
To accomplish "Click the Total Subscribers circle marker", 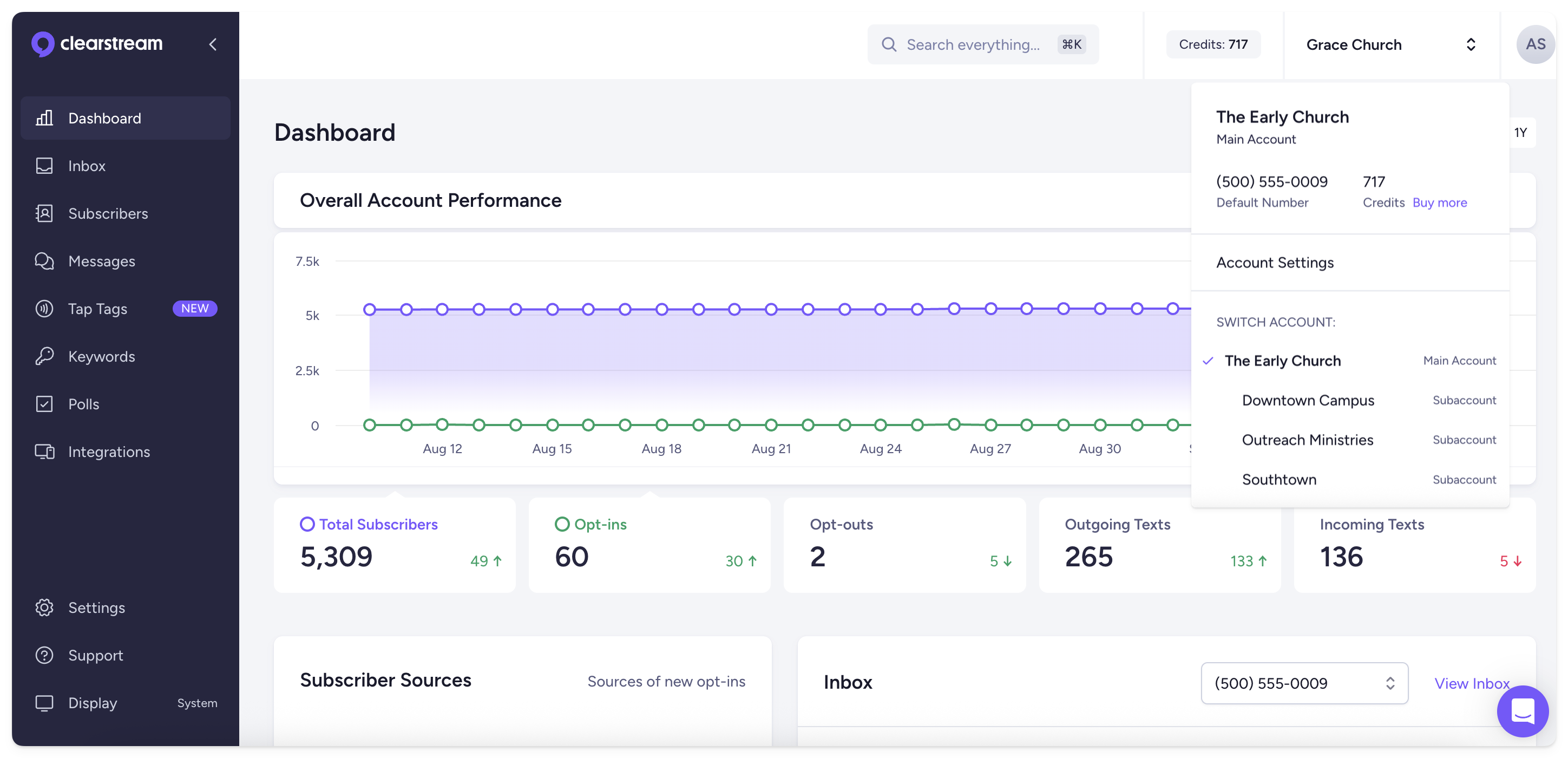I will click(307, 524).
